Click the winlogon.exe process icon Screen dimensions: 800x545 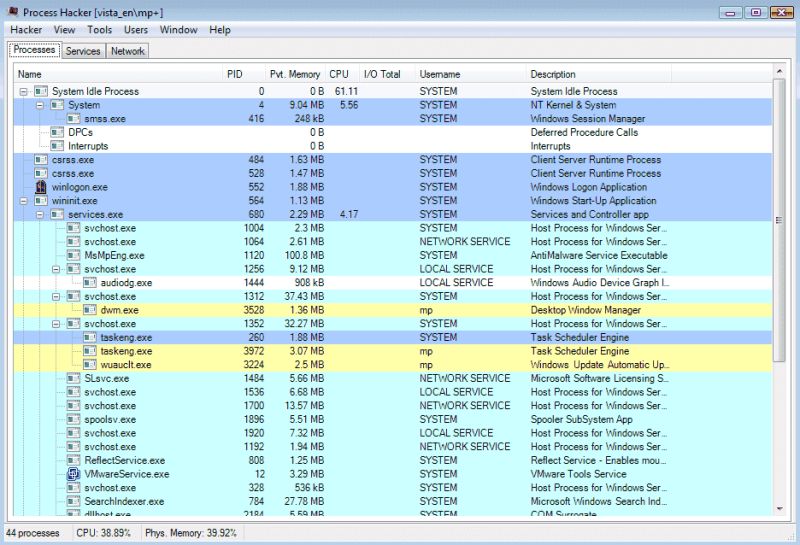click(x=41, y=187)
